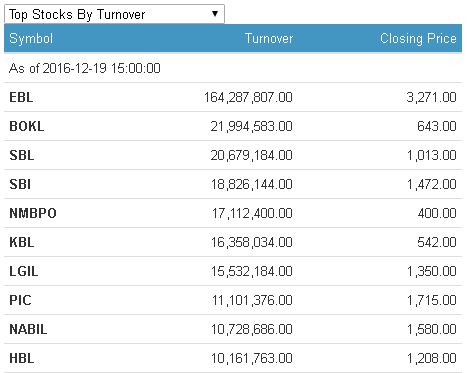Viewport: 467px width, 373px height.
Task: Select closing price 1,580.00
Action: coord(432,329)
